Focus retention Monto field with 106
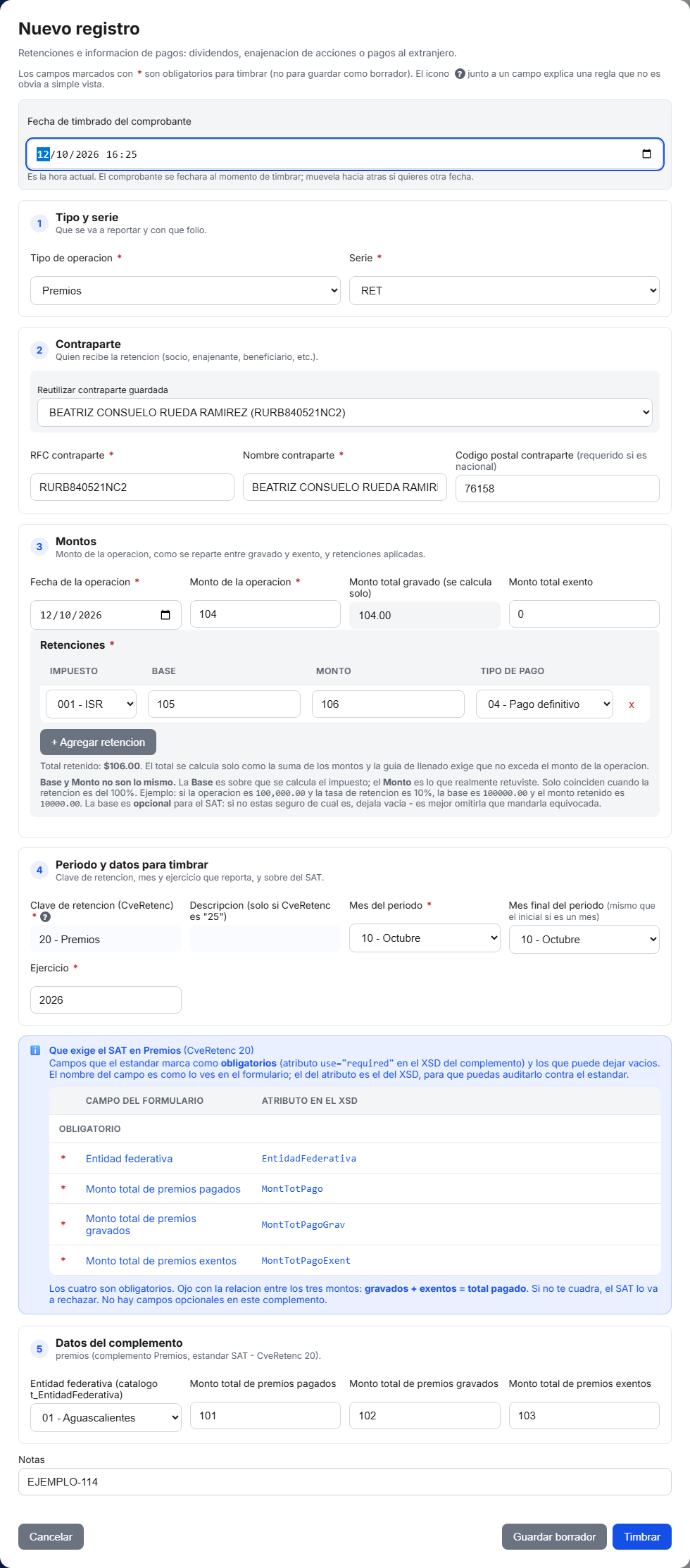Viewport: 690px width, 1568px height. pyautogui.click(x=388, y=704)
